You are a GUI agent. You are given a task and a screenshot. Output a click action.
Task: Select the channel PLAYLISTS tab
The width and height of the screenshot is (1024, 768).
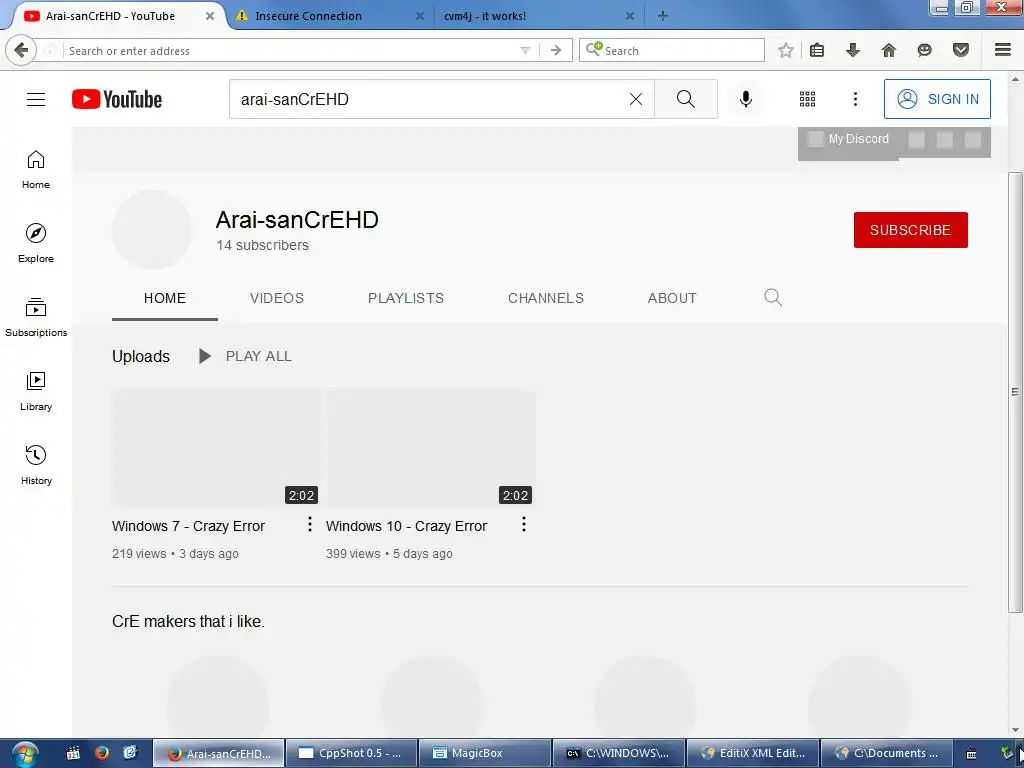click(406, 298)
